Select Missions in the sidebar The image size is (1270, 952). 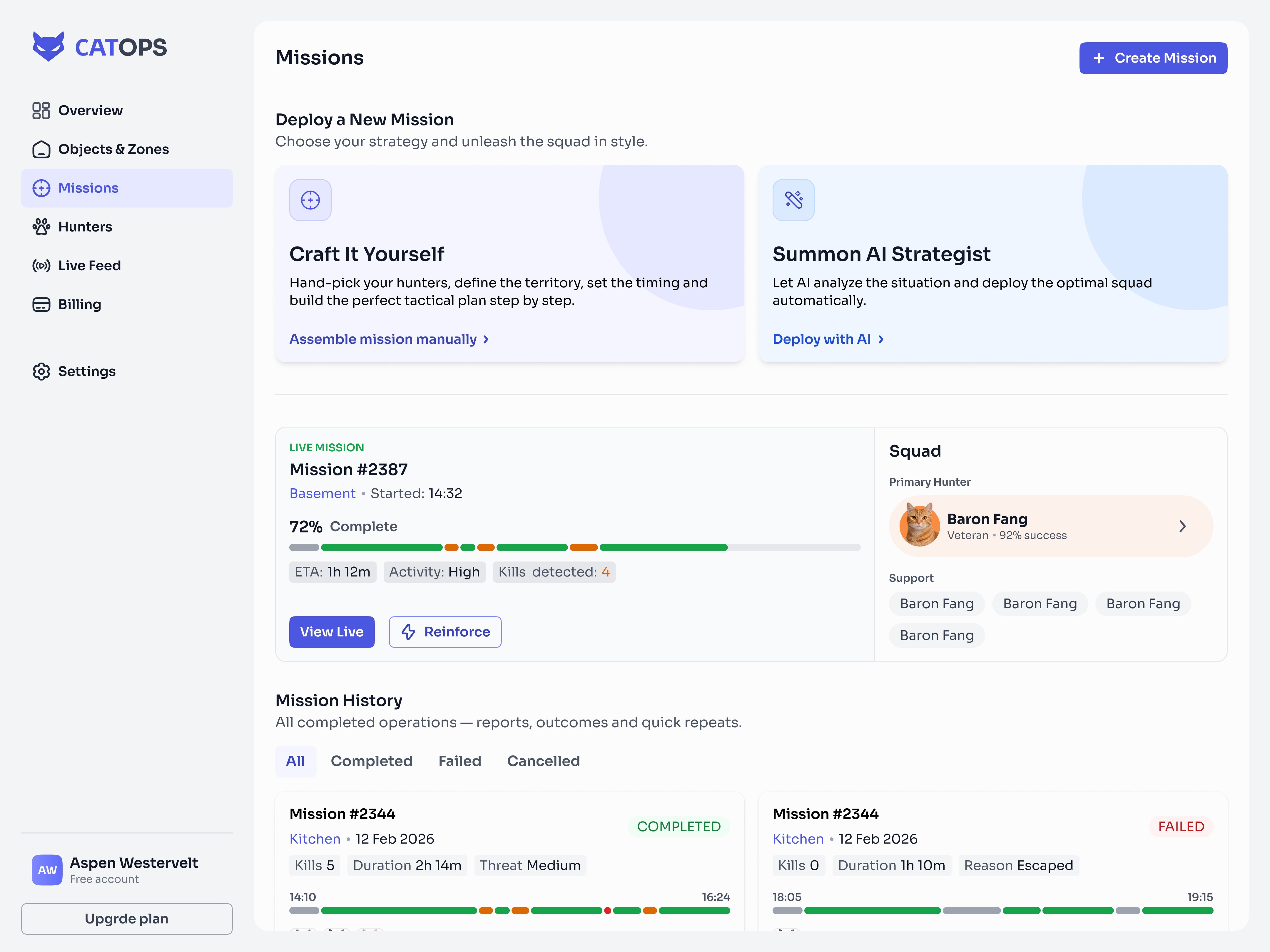click(127, 188)
